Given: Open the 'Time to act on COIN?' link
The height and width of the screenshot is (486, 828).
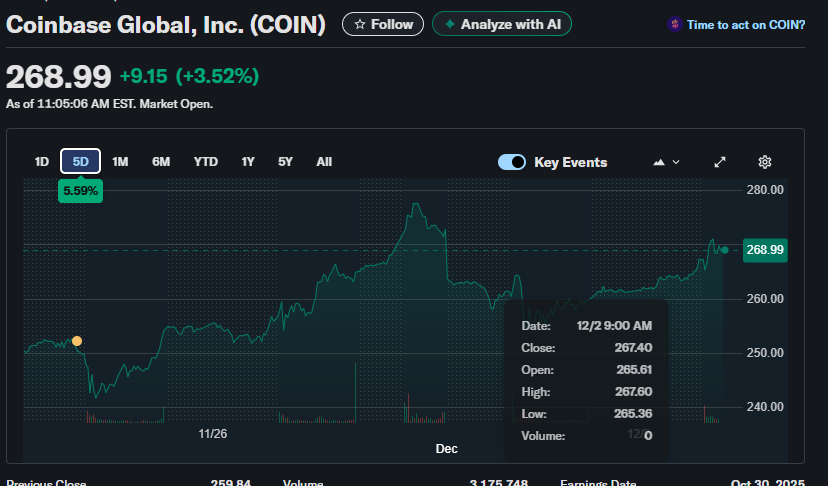Looking at the screenshot, I should 745,25.
